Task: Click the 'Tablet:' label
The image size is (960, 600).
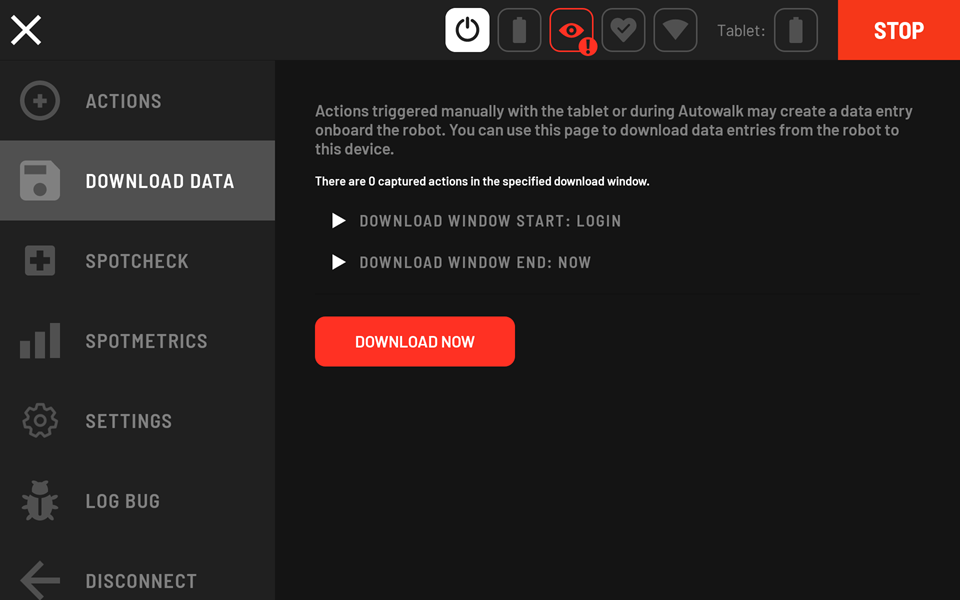Action: 741,31
